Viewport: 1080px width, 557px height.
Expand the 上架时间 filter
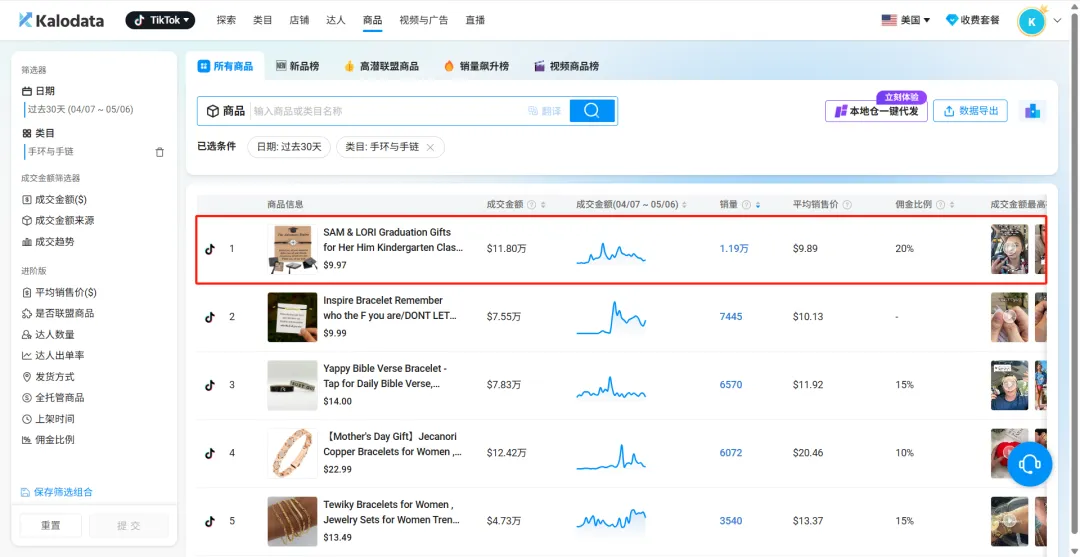coord(48,419)
